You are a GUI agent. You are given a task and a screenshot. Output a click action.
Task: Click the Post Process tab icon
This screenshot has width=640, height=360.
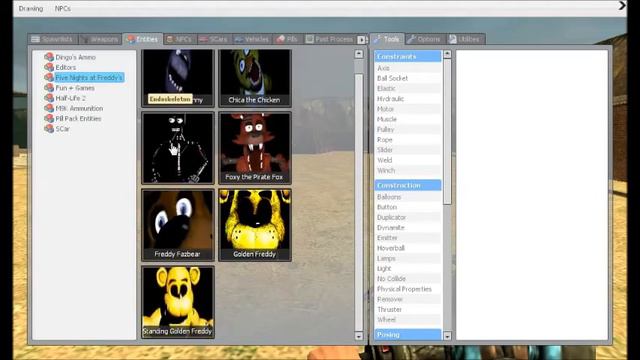[309, 39]
